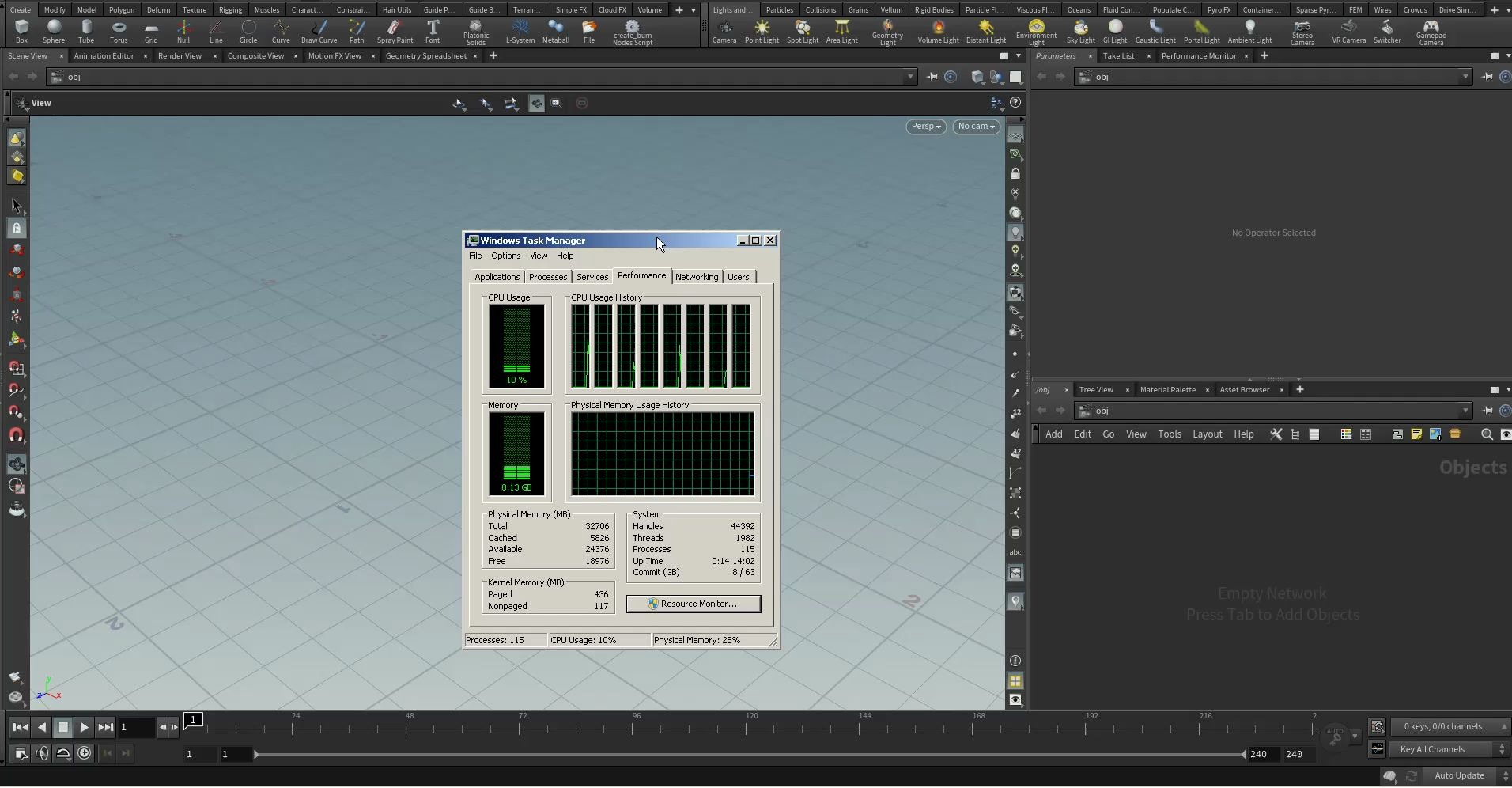Select the Camera shelf tool
This screenshot has width=1512, height=788.
click(x=724, y=32)
